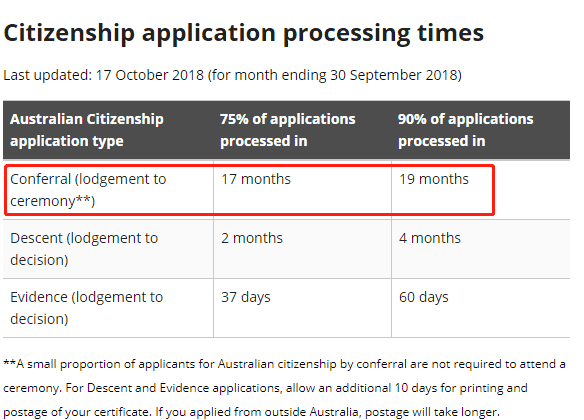The image size is (584, 420).
Task: Select the Descent (lodgement to decision) row label
Action: click(84, 249)
